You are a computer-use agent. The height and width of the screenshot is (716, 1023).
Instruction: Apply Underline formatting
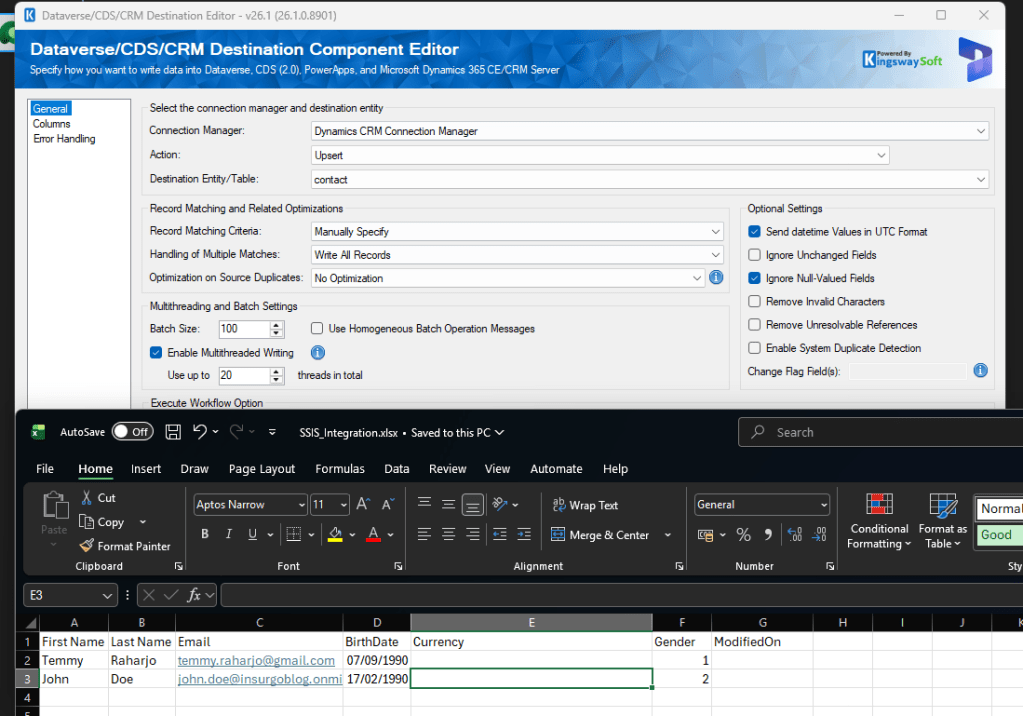(x=252, y=535)
